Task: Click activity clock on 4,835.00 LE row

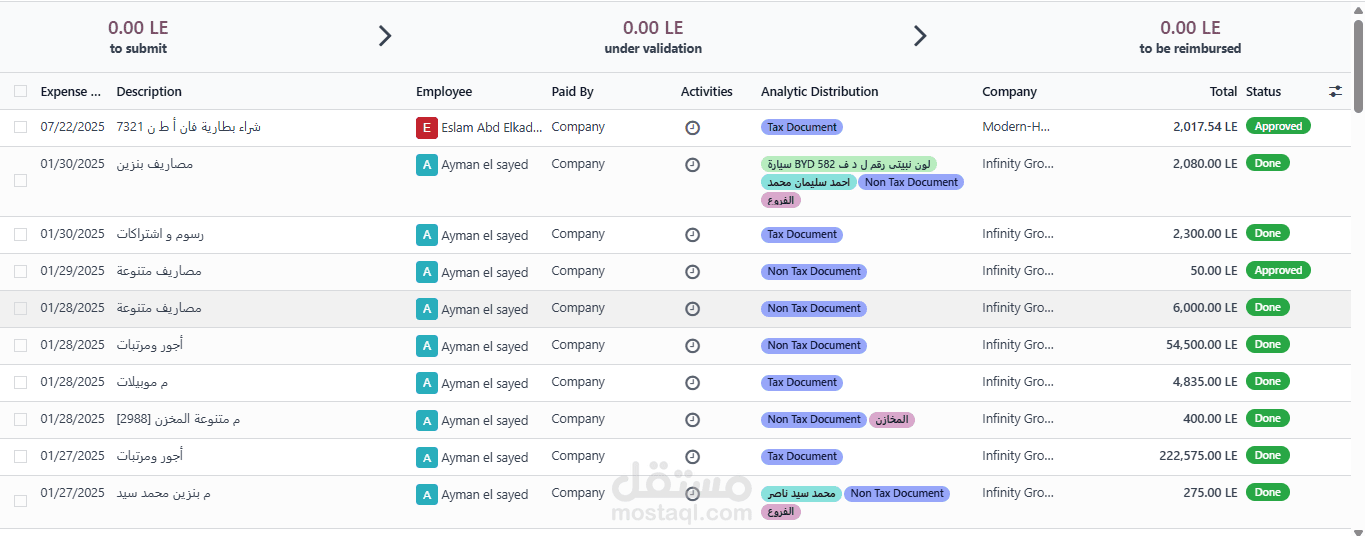Action: 692,383
